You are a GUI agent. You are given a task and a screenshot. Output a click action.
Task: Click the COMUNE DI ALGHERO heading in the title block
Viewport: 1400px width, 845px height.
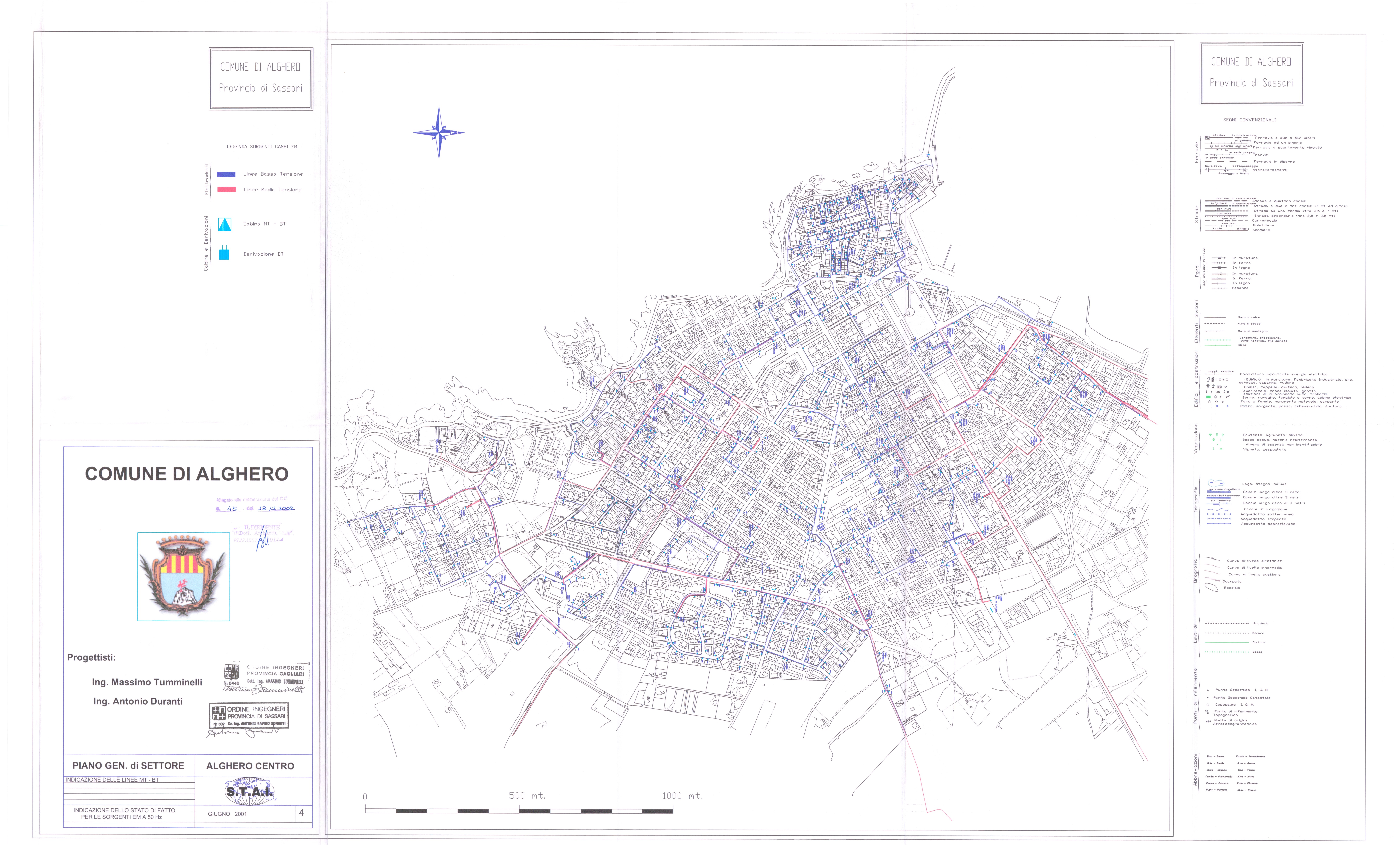click(x=186, y=474)
